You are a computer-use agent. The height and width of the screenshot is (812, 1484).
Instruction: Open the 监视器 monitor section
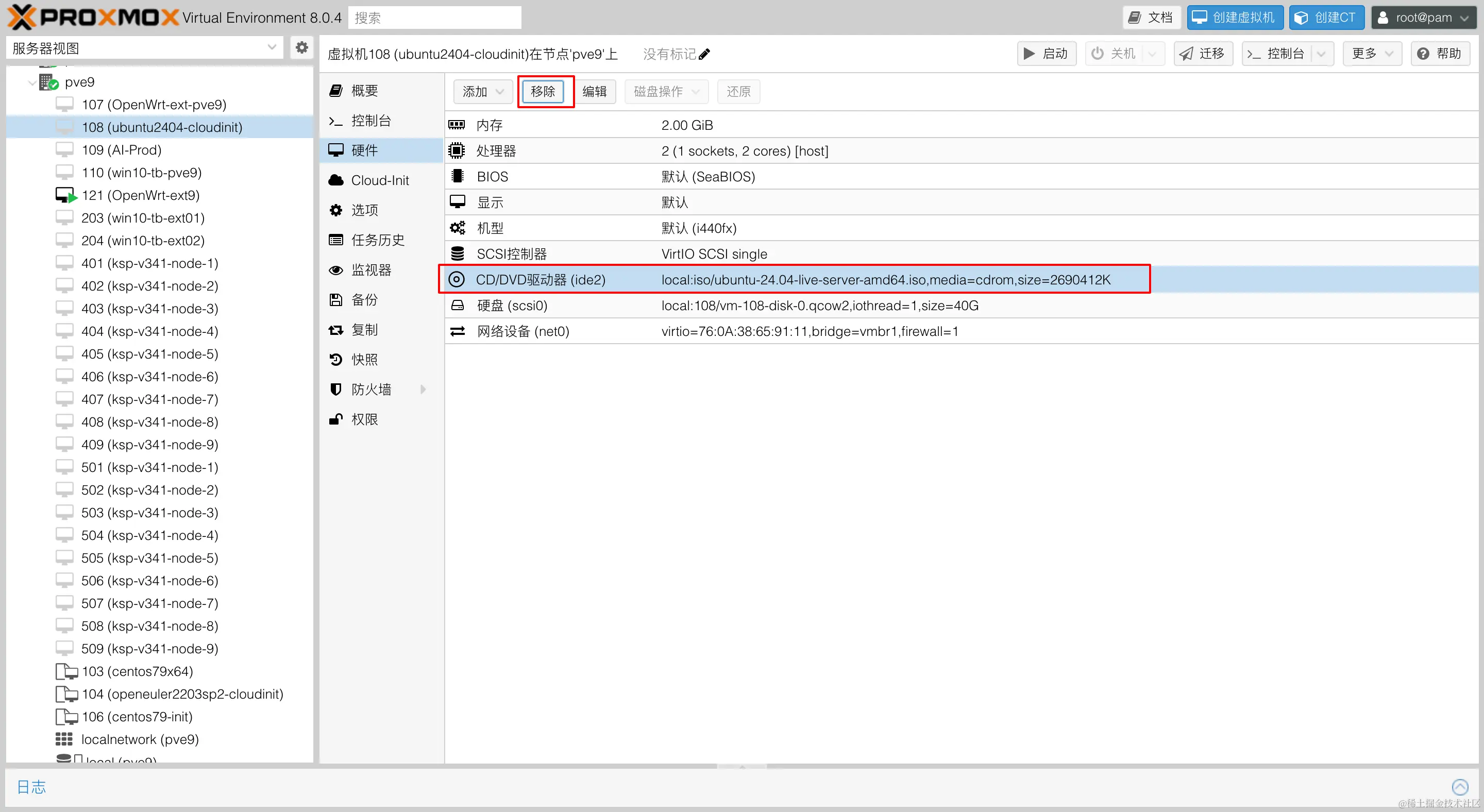[371, 269]
